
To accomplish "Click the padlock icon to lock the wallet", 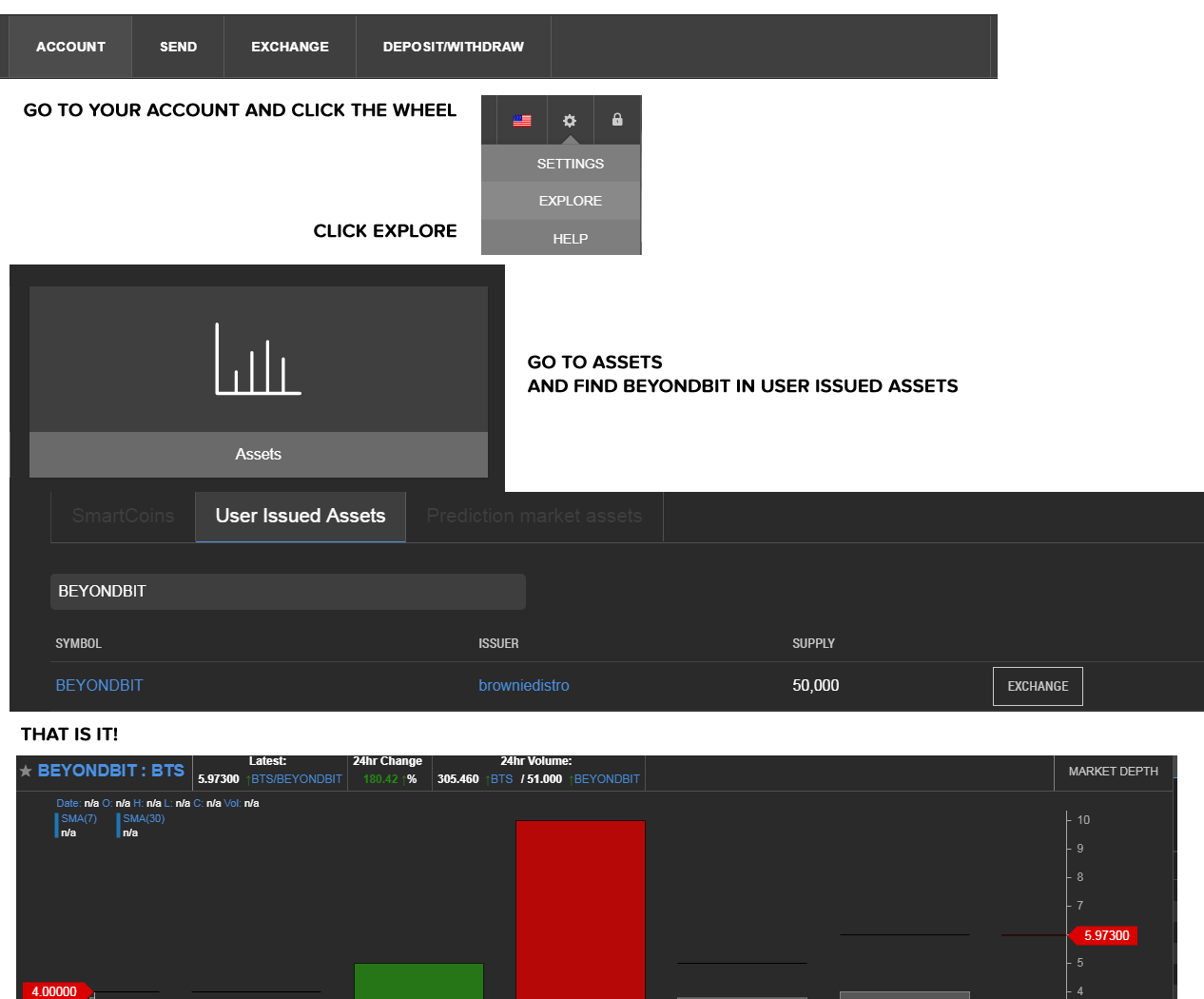I will 616,120.
